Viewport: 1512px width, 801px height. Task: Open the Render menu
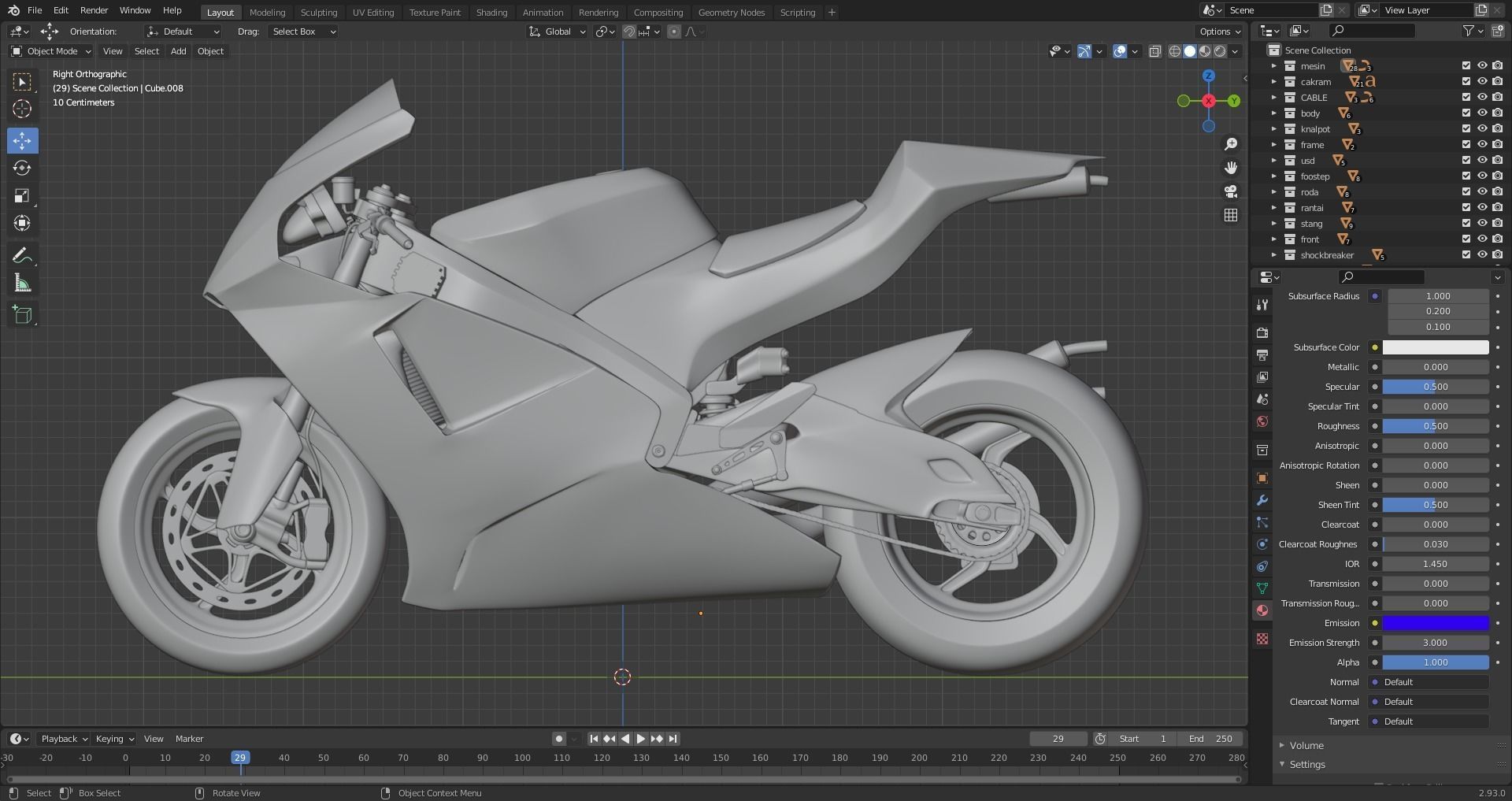point(94,10)
